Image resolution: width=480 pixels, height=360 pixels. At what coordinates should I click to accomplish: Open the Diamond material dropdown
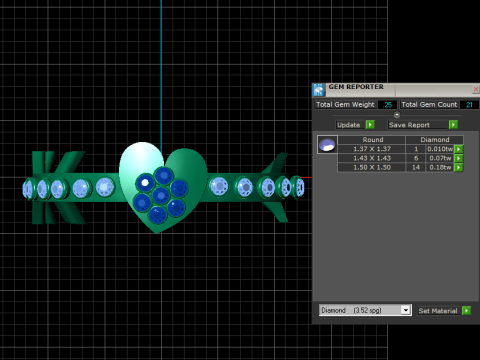point(405,310)
